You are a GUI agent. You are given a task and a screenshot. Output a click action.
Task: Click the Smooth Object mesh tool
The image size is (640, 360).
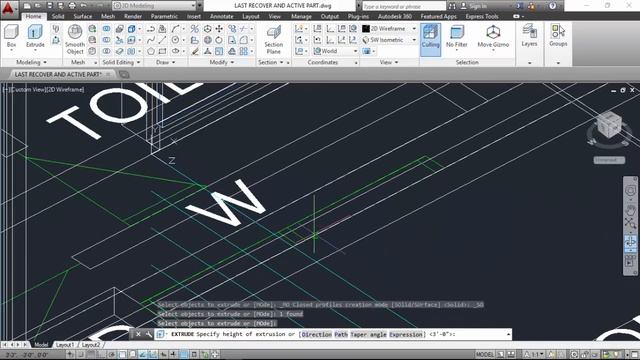[x=75, y=39]
